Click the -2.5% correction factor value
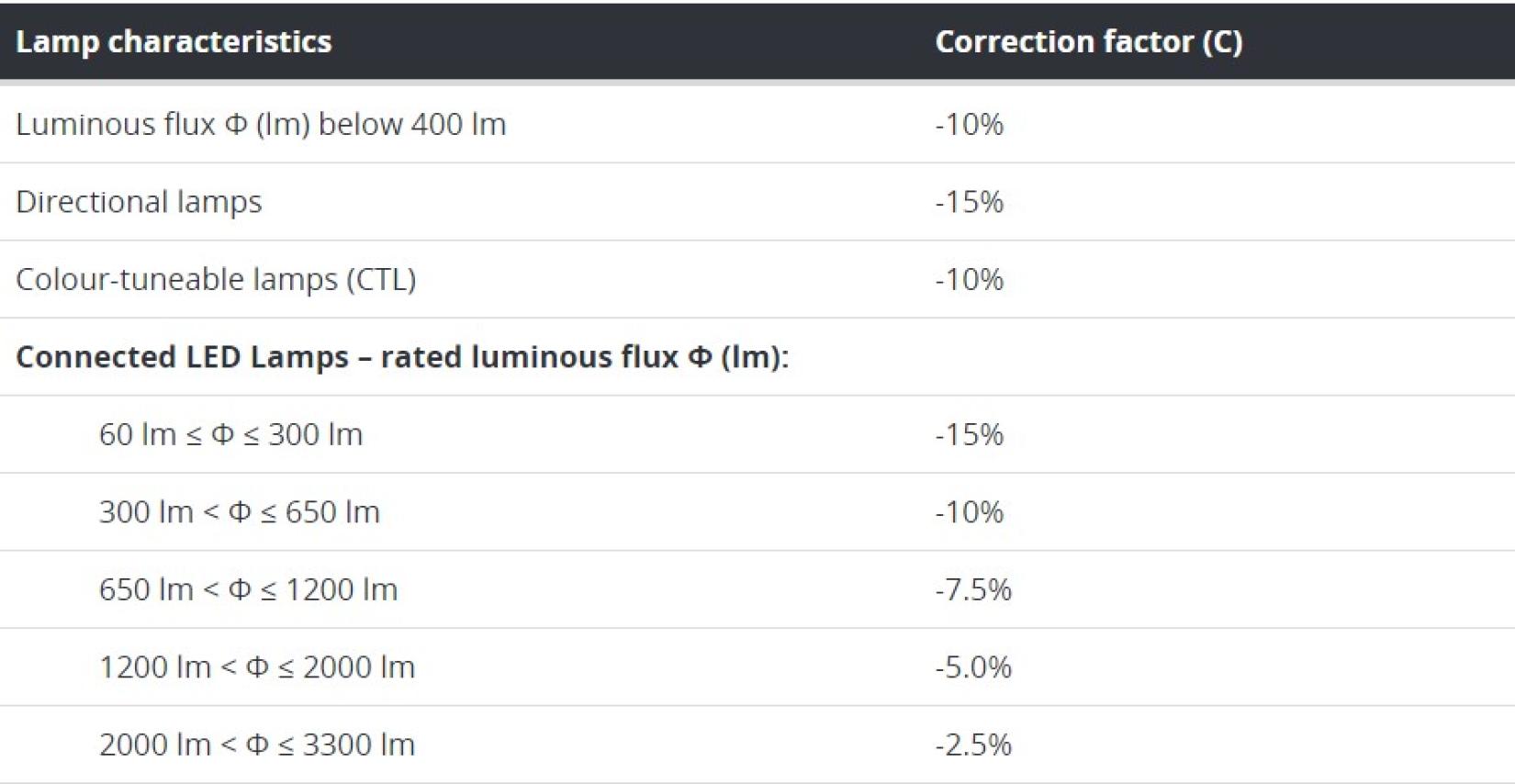This screenshot has height=784, width=1515. tap(973, 745)
